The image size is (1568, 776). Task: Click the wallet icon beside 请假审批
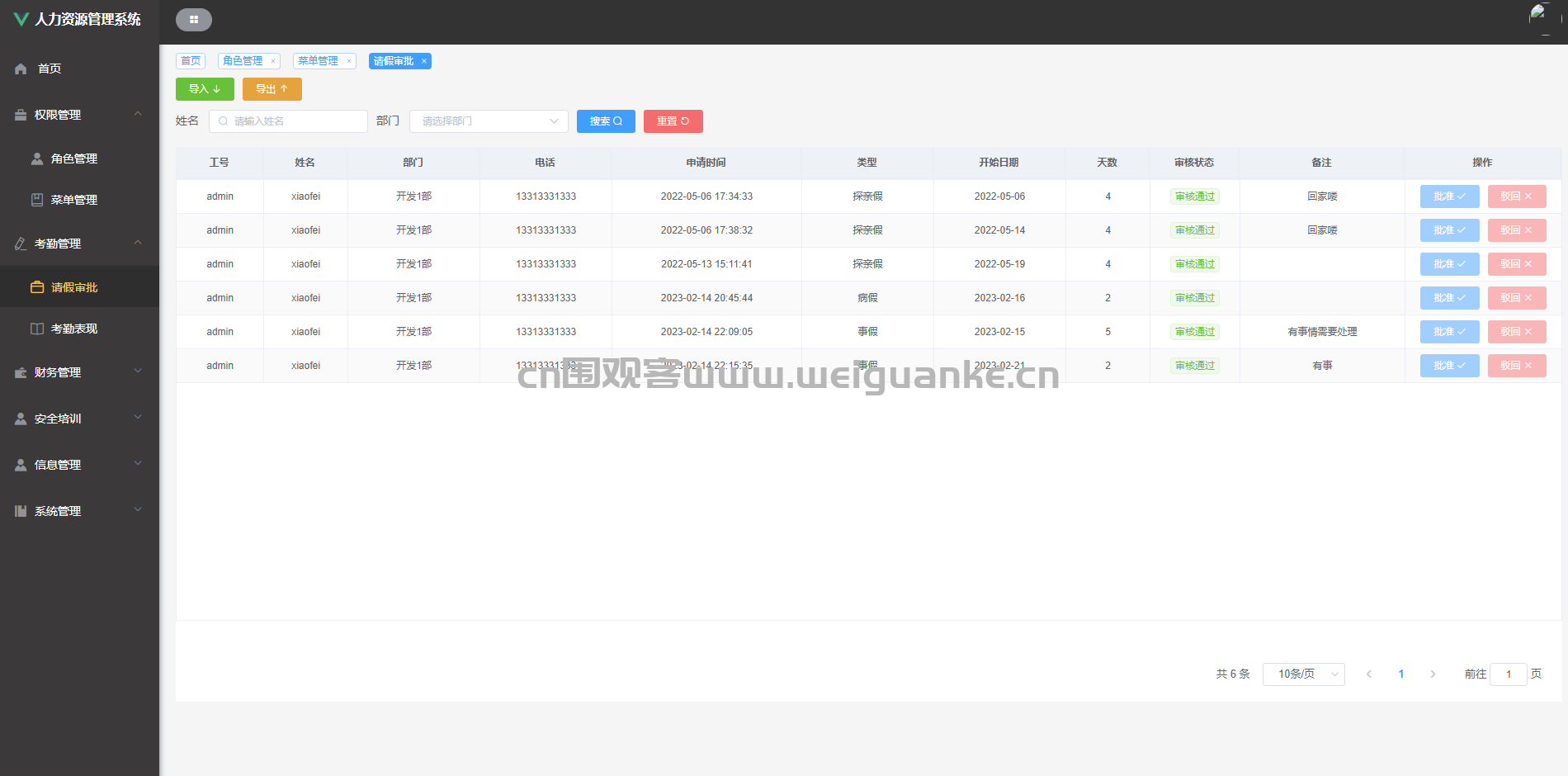click(37, 287)
